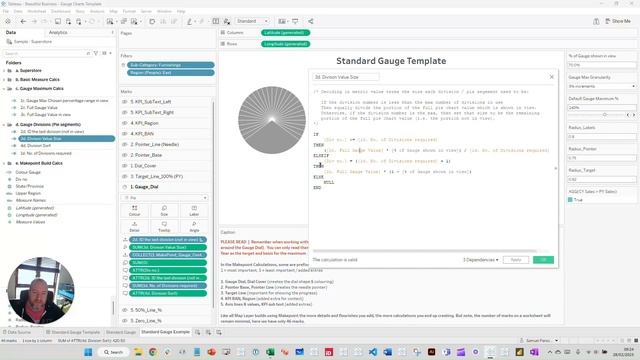Screen dimensions: 640x360
Task: Click the Size mark card button
Action: click(x=164, y=211)
